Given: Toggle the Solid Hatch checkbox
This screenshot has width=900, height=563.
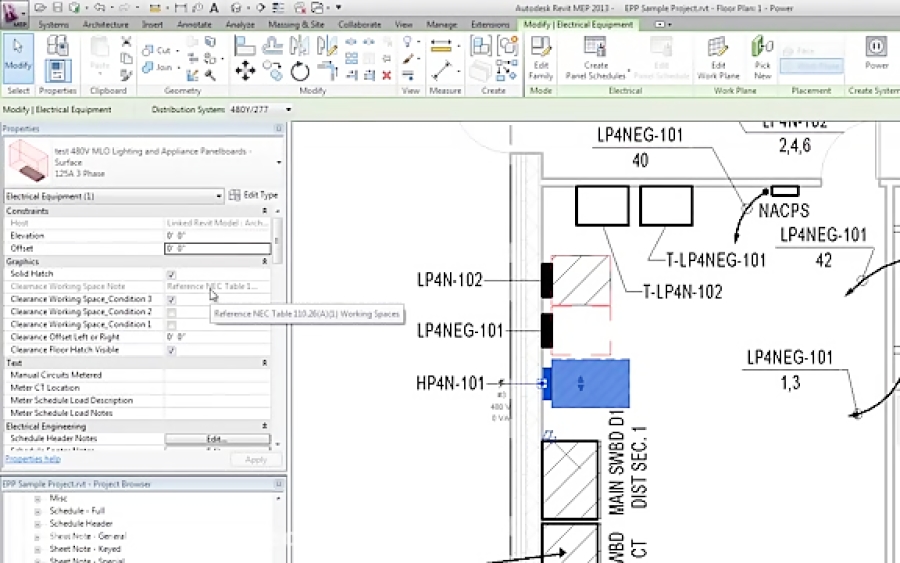Looking at the screenshot, I should pos(171,275).
